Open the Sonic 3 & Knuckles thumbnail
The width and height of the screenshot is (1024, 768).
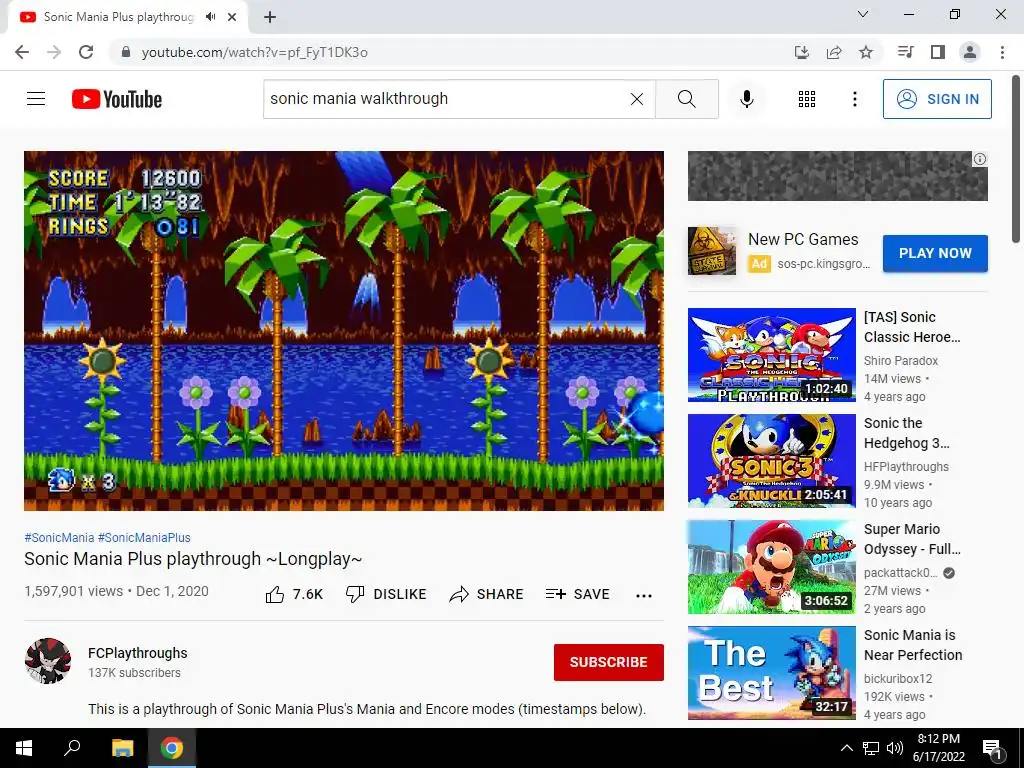(771, 460)
